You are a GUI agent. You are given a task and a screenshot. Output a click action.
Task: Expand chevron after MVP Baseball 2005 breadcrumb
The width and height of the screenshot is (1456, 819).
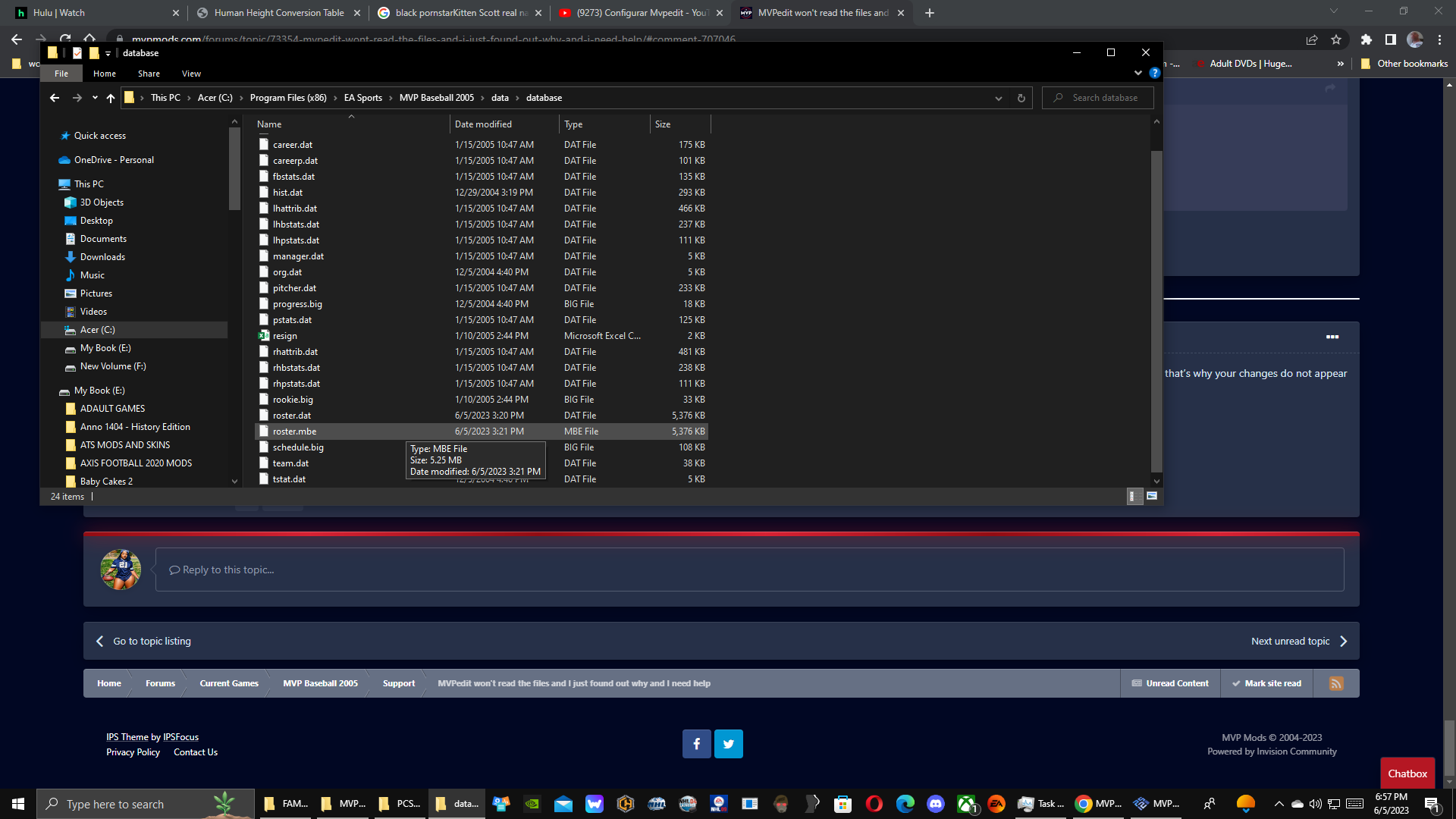482,98
